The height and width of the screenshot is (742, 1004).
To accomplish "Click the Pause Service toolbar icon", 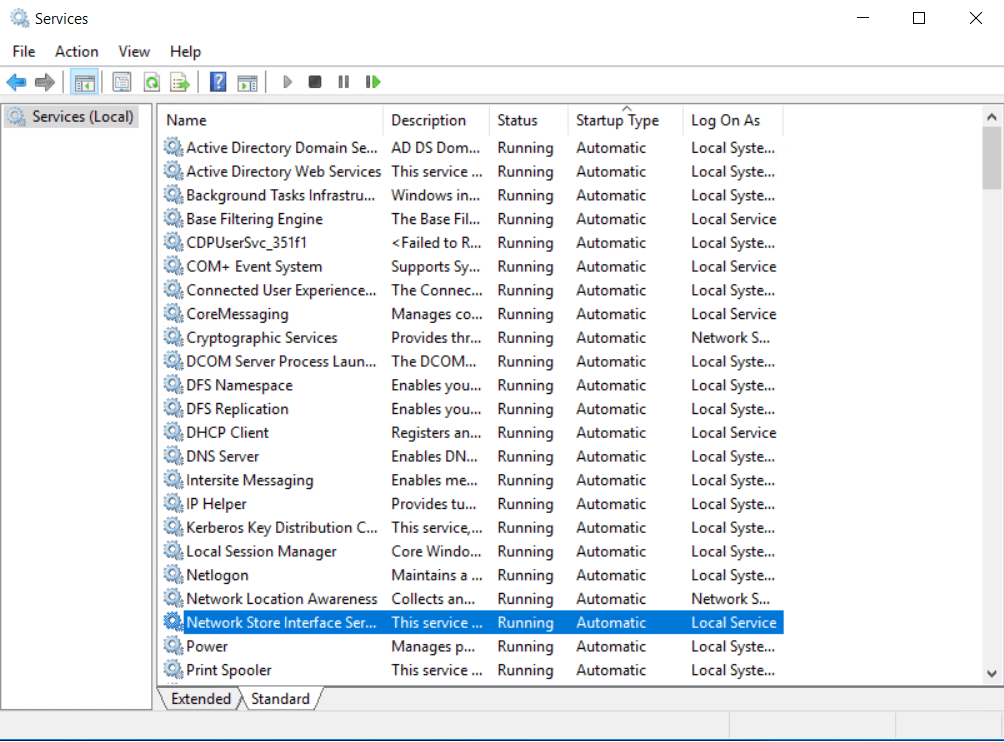I will point(343,82).
